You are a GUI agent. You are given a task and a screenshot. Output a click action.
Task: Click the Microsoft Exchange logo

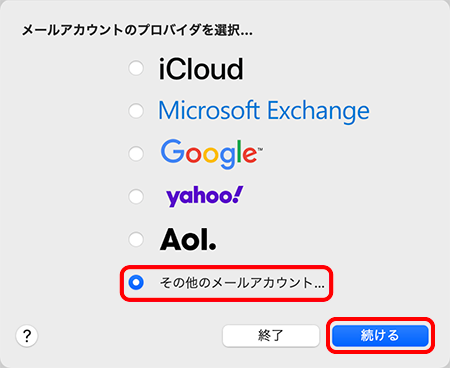click(264, 111)
